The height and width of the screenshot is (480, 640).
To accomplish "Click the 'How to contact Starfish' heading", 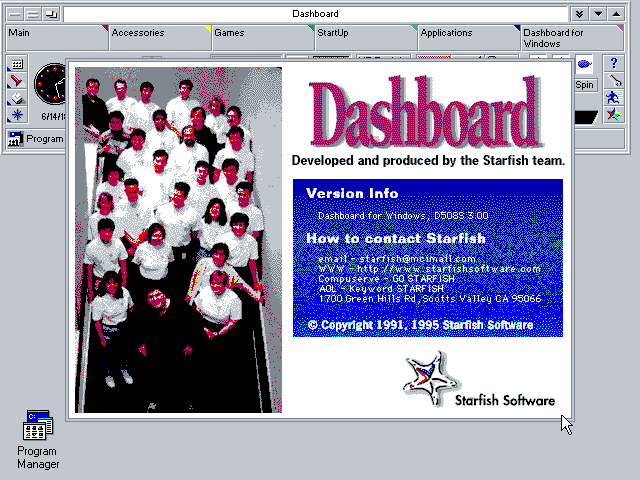I will click(396, 238).
